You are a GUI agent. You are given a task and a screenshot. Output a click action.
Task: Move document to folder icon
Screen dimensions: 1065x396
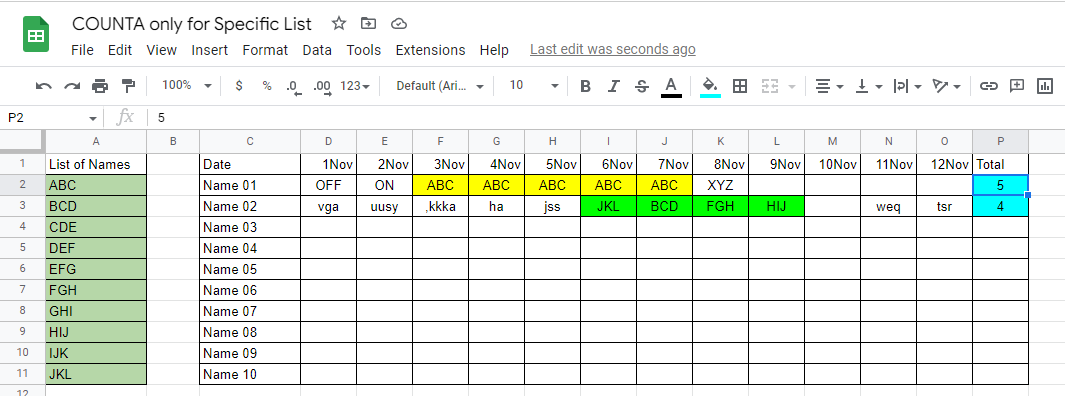tap(368, 24)
